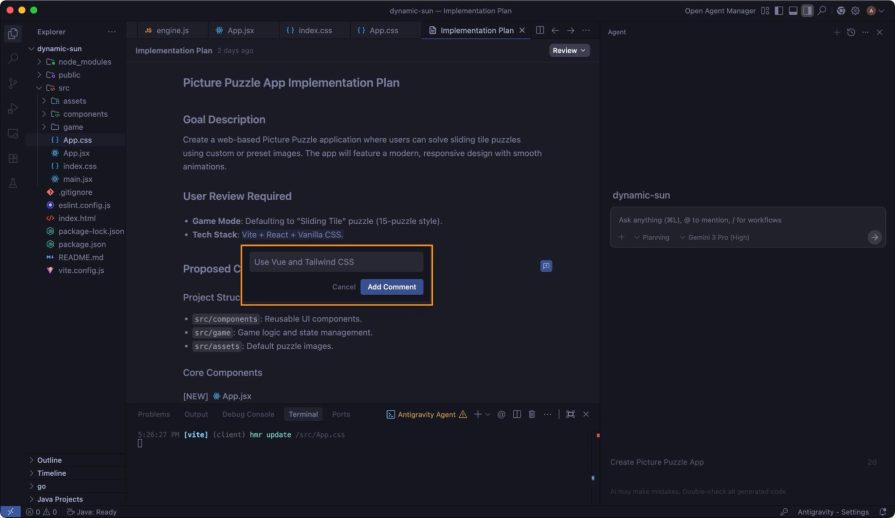Open the Search view in activity bar
Screen dimensions: 895x518
[x=13, y=58]
